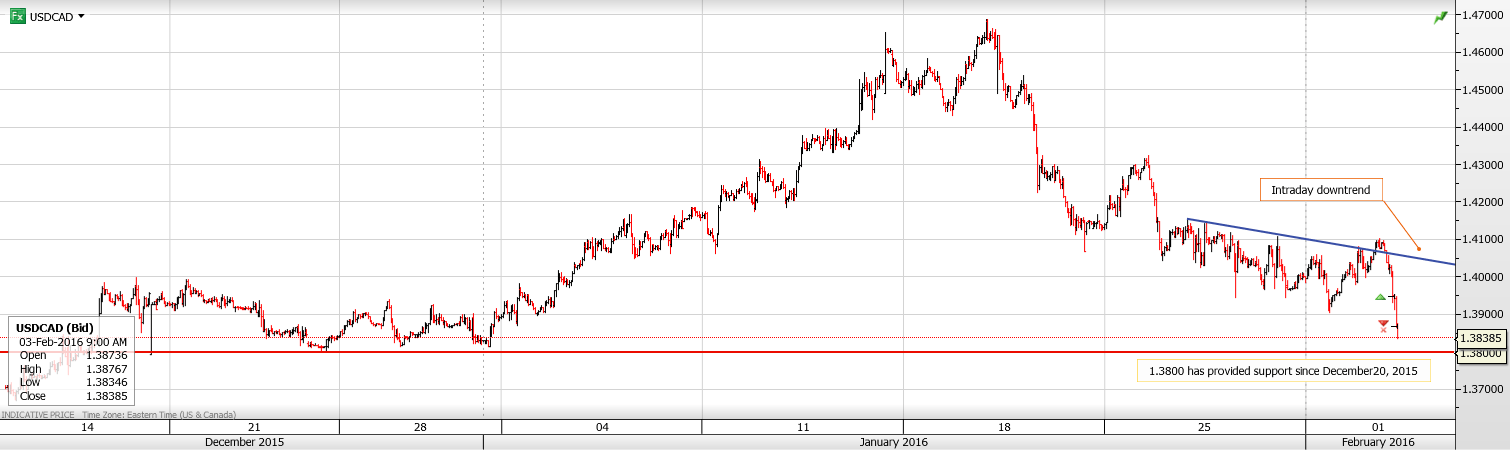
Task: Remove the marker via small red X
Action: click(x=1383, y=330)
